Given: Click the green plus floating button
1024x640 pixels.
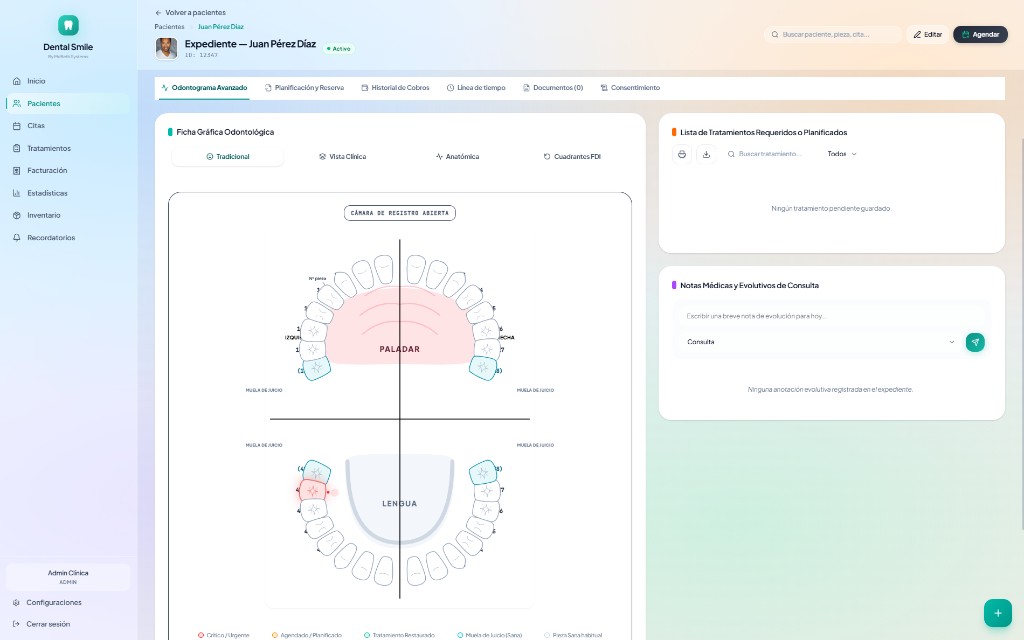Looking at the screenshot, I should (997, 613).
